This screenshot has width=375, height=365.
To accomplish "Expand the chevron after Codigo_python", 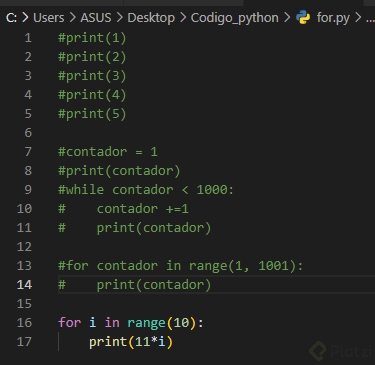I will coord(287,18).
